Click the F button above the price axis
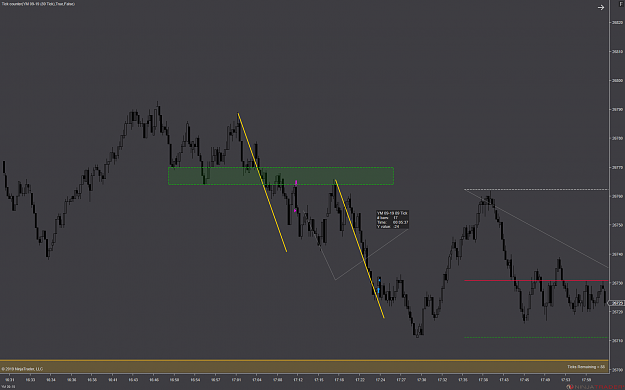 [620, 4]
